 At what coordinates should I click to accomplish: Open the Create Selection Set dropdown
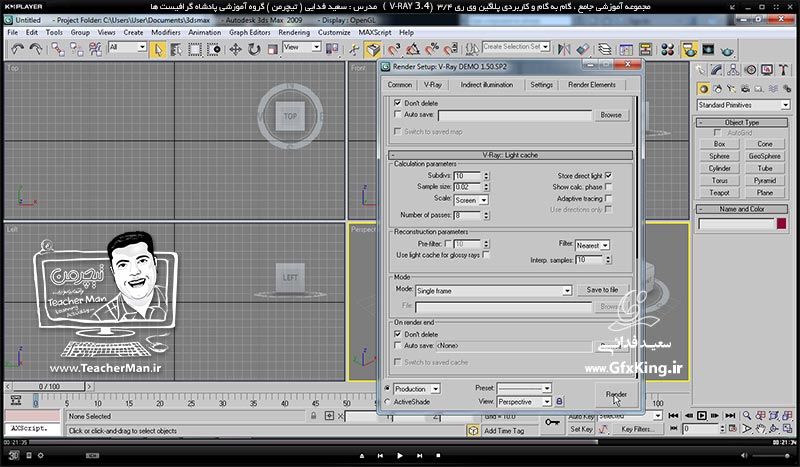tap(516, 46)
